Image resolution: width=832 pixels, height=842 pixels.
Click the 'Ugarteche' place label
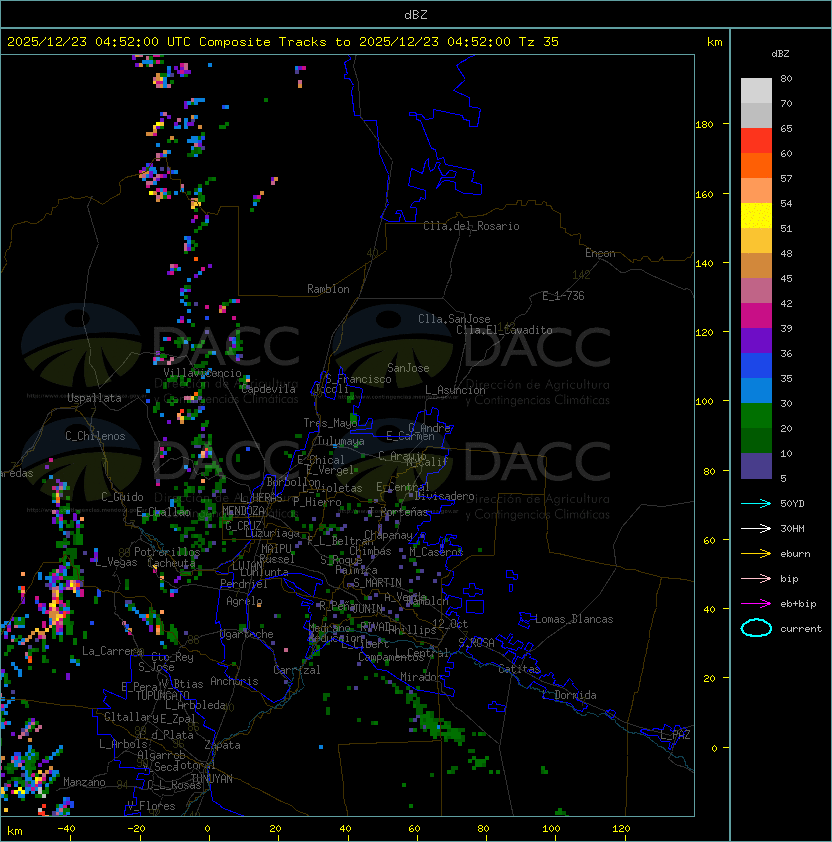pos(247,634)
